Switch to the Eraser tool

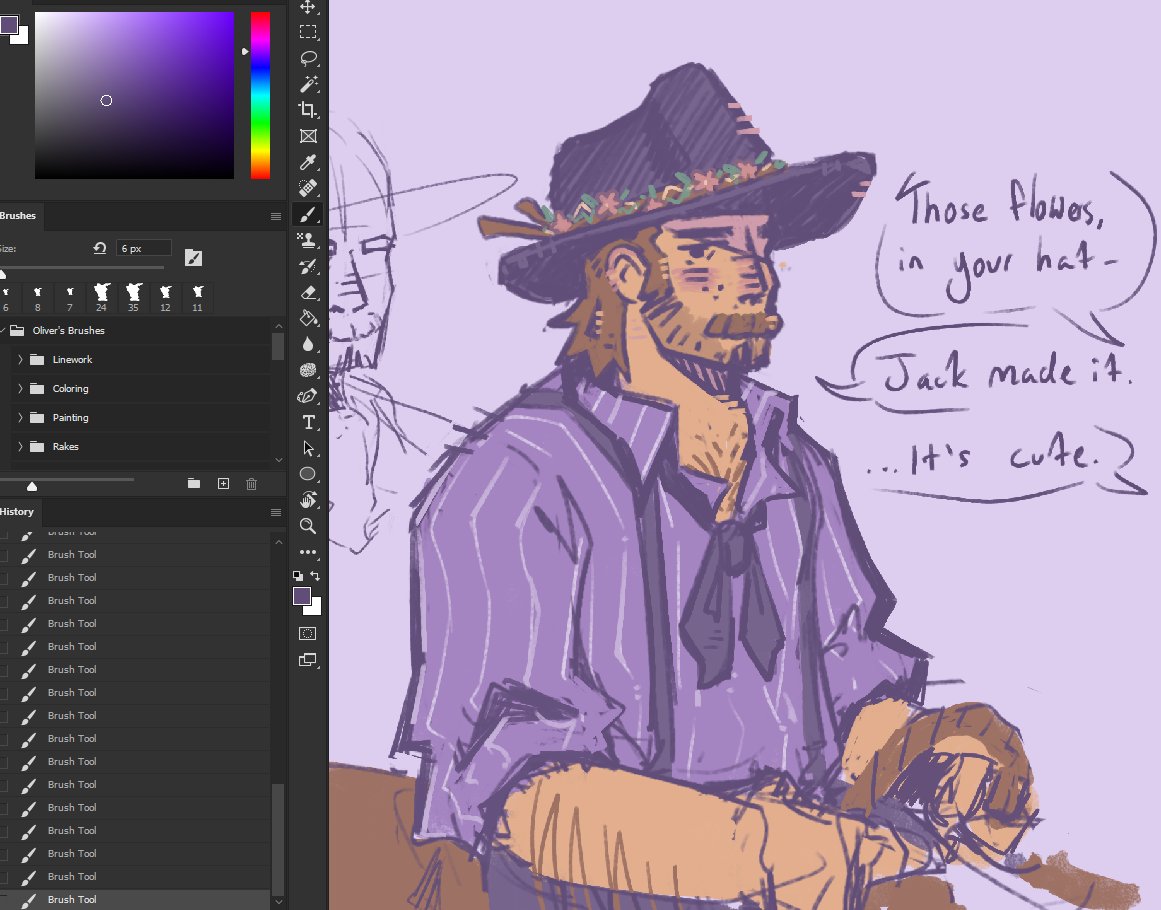coord(309,292)
